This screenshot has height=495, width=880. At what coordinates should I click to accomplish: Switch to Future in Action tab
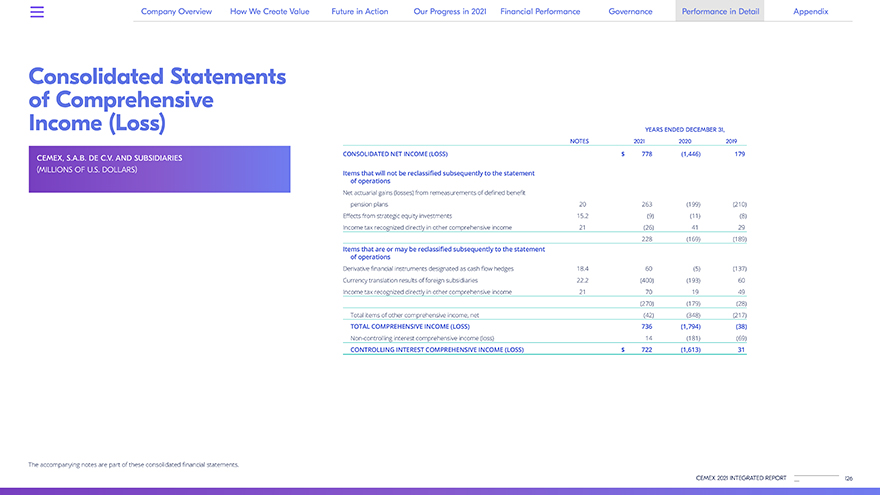coord(361,11)
